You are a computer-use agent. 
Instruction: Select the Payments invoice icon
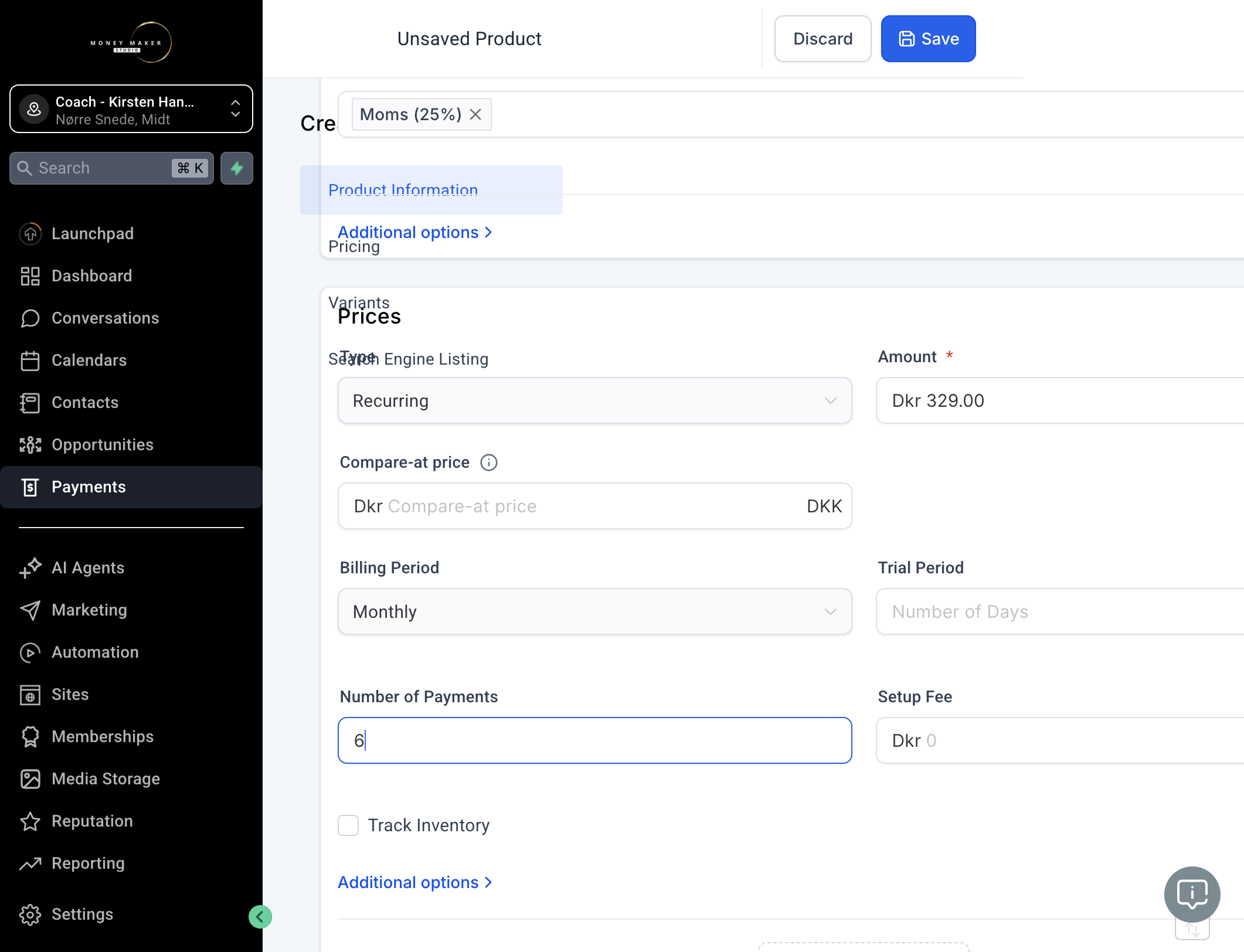tap(30, 487)
